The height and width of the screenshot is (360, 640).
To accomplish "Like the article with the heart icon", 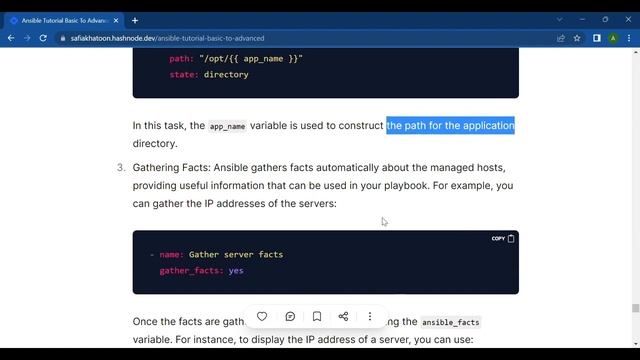I will (262, 316).
